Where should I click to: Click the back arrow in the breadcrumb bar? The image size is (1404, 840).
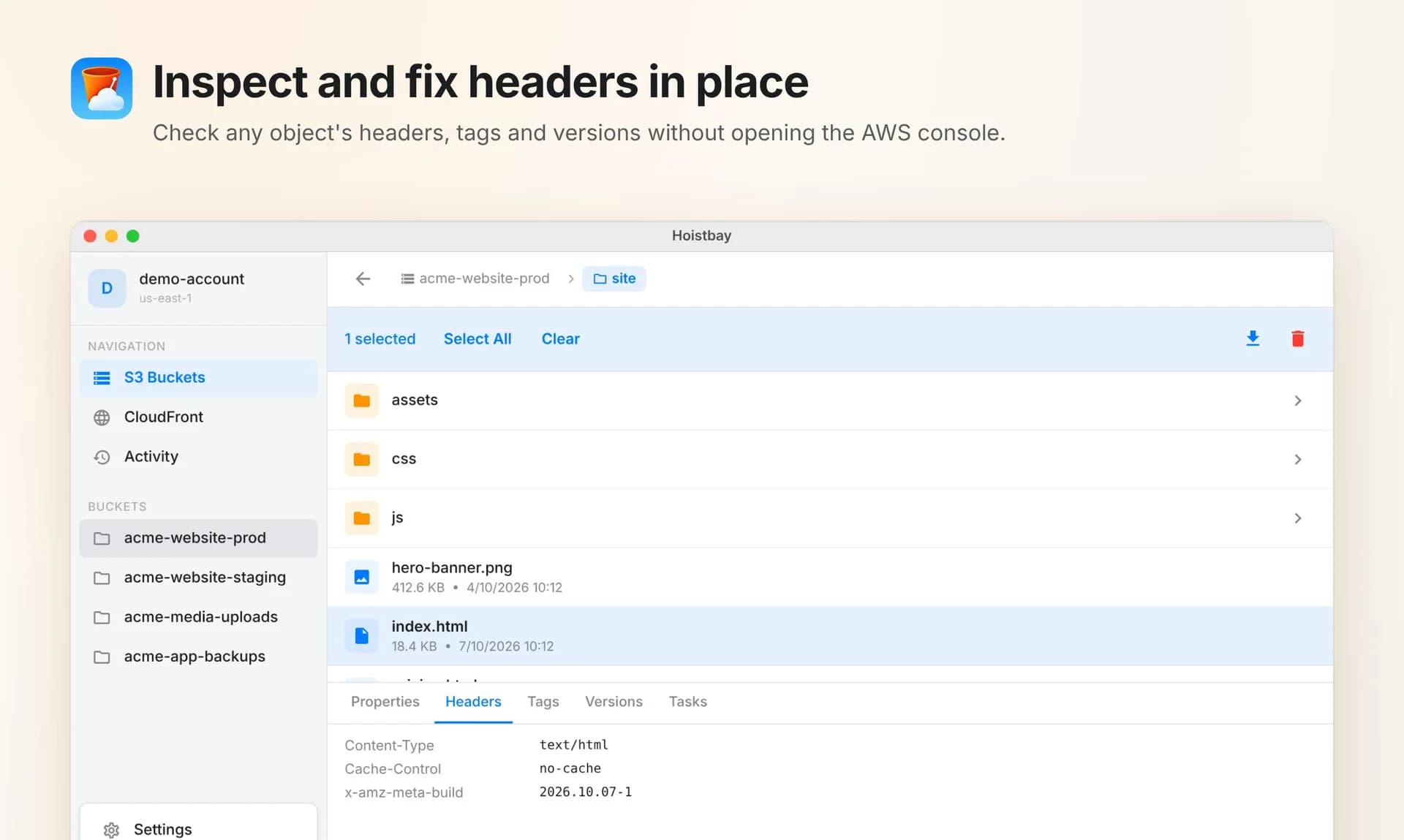pos(363,279)
